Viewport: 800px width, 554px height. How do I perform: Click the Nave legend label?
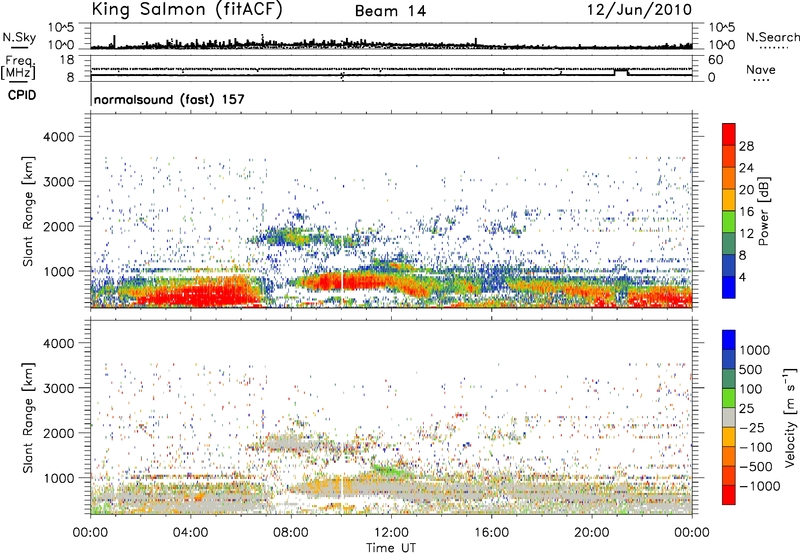[x=761, y=70]
